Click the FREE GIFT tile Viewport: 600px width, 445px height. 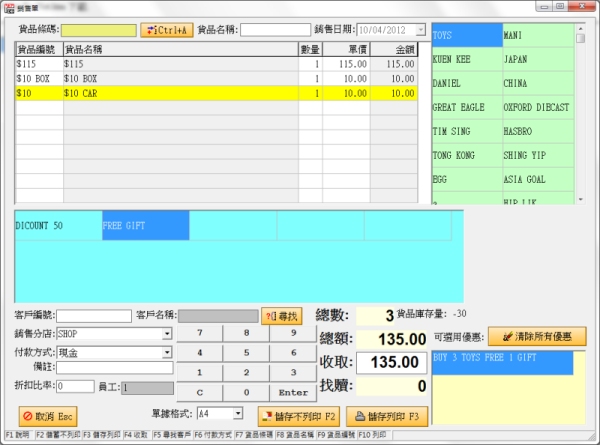146,226
